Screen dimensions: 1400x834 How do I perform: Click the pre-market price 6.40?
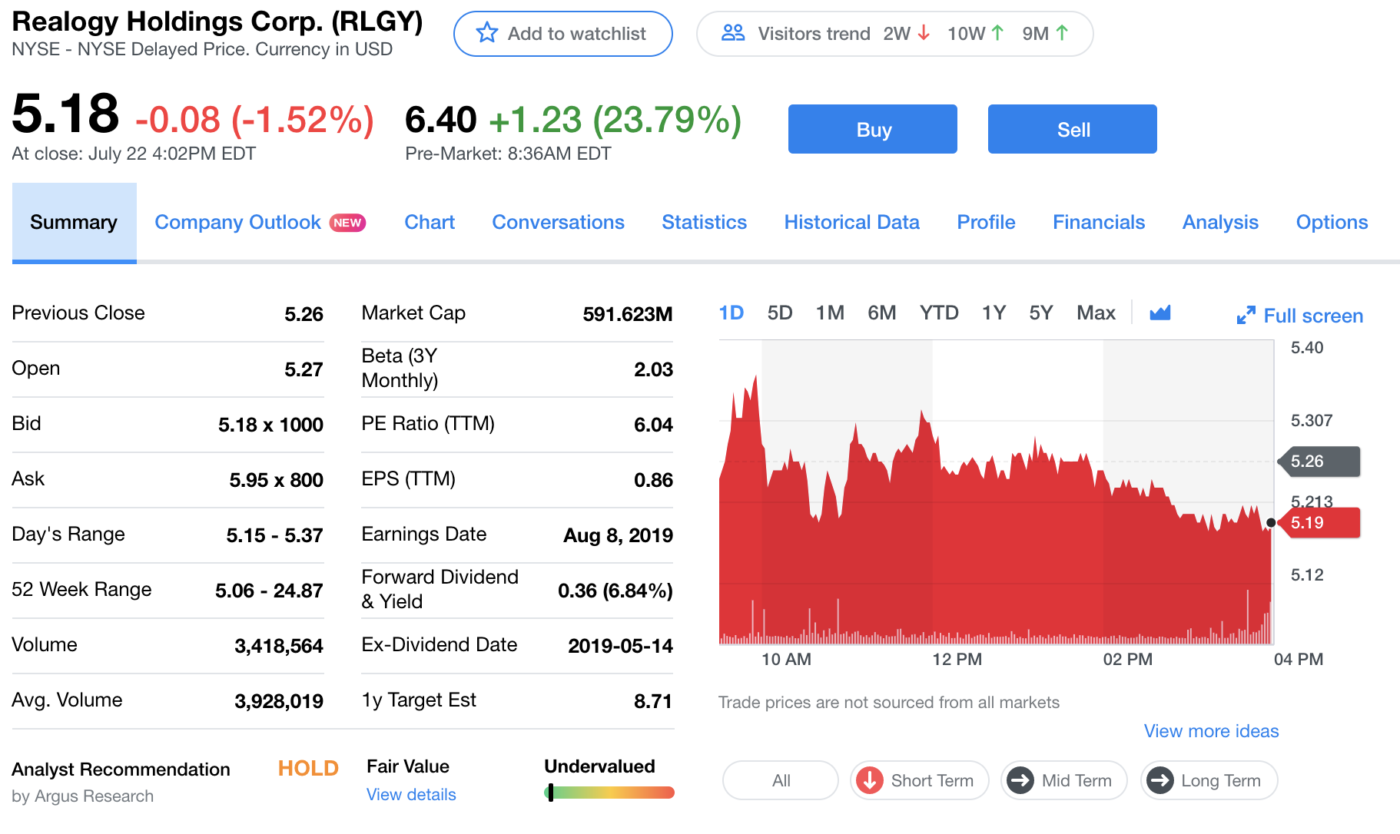(x=441, y=120)
